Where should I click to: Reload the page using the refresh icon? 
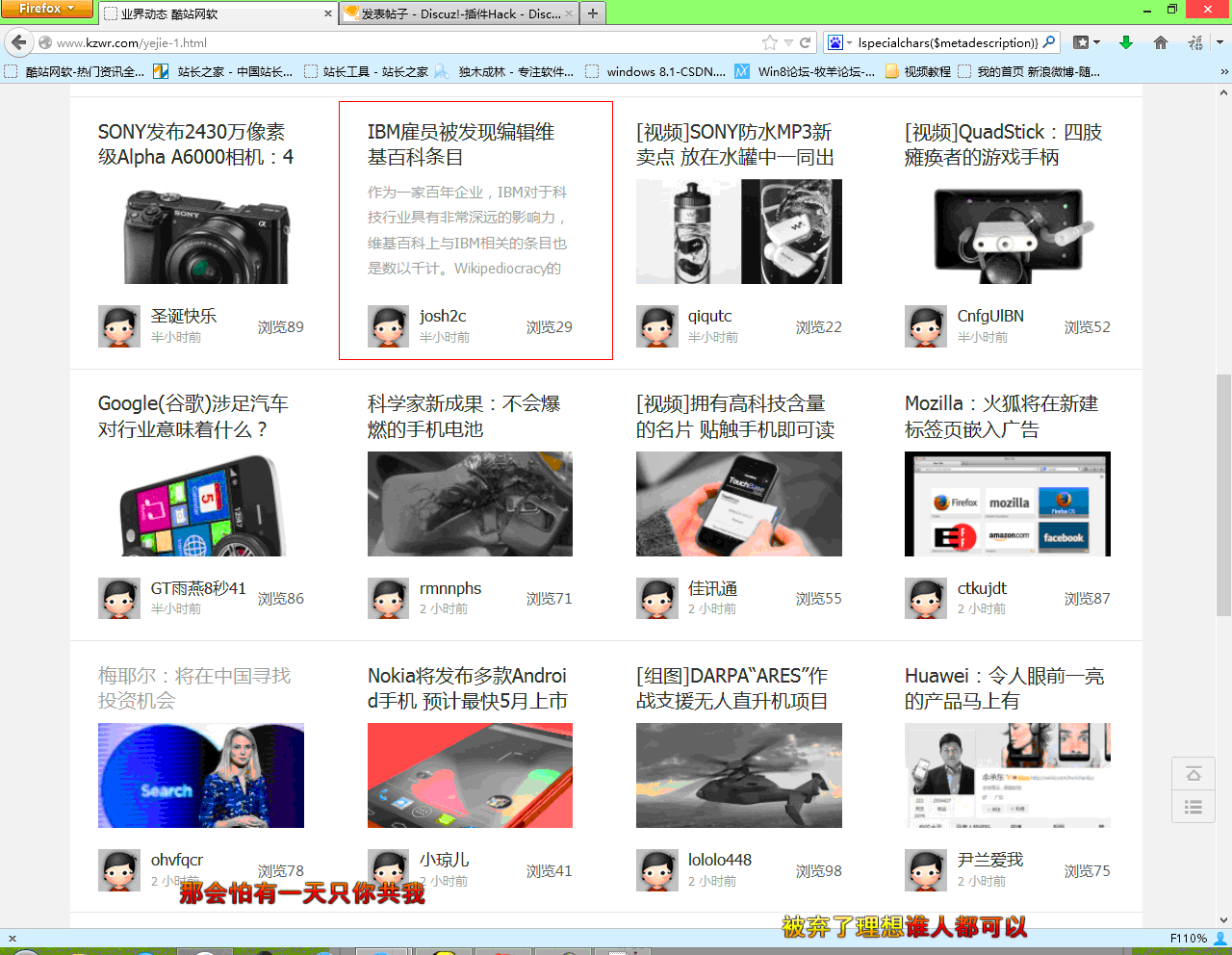click(805, 42)
